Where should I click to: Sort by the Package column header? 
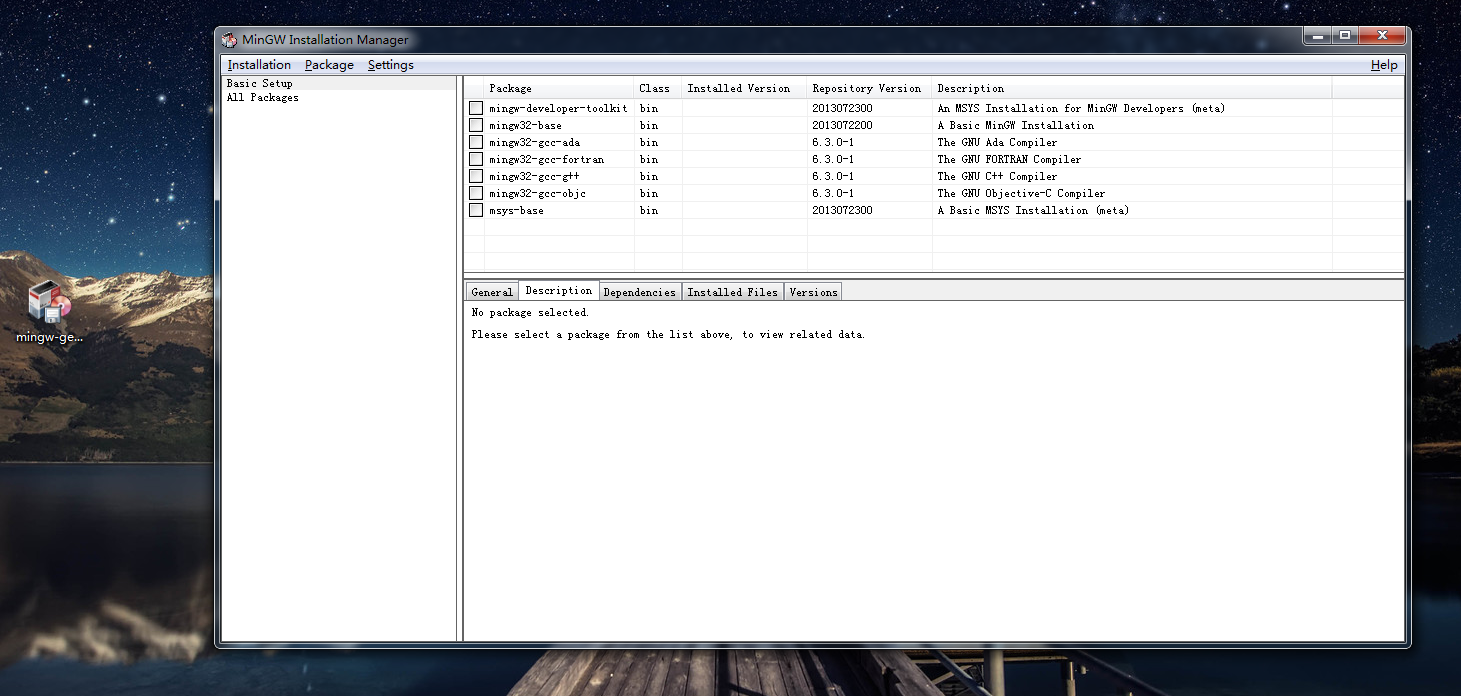tap(559, 89)
